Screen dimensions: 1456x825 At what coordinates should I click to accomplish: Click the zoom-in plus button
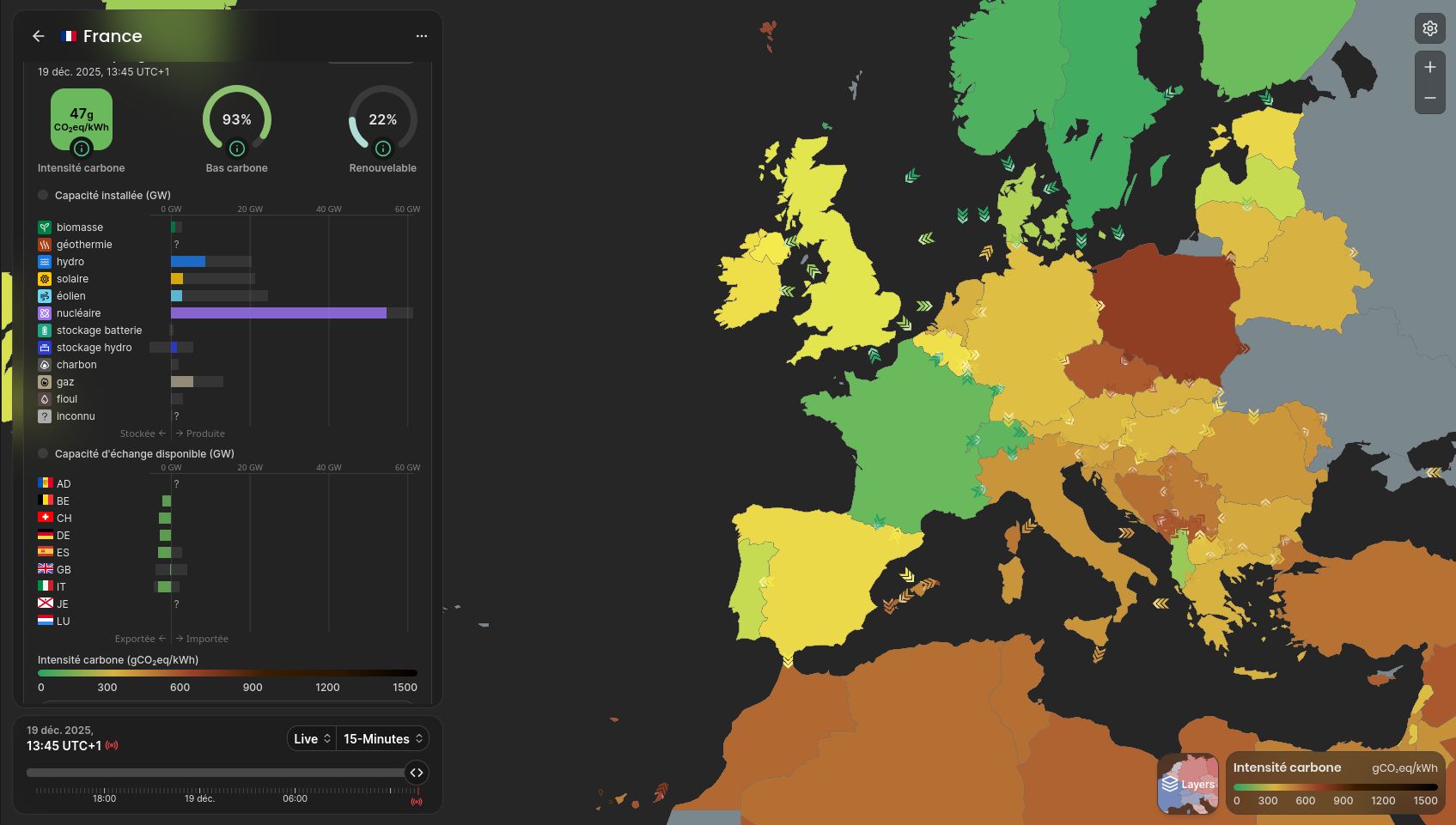1430,66
